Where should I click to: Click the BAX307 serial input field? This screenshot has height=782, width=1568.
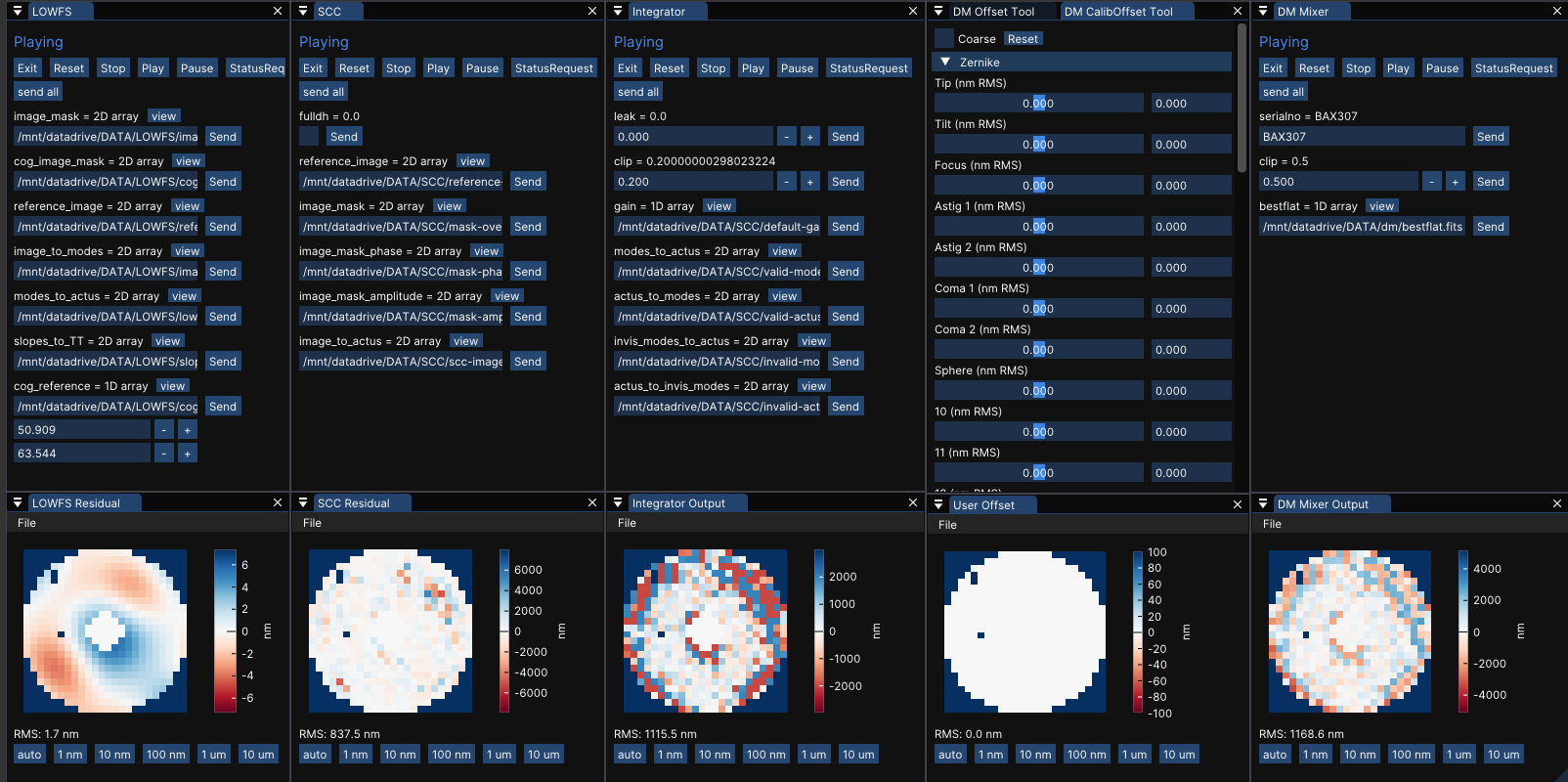click(1362, 137)
